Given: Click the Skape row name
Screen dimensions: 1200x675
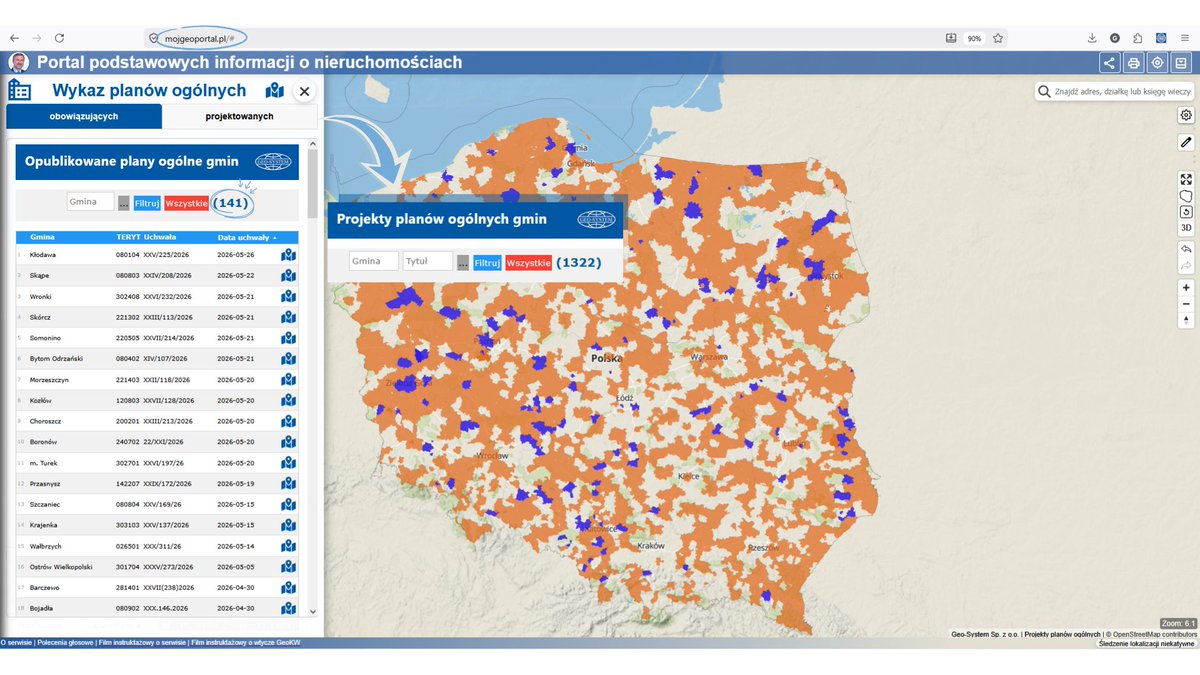Looking at the screenshot, I should point(40,275).
